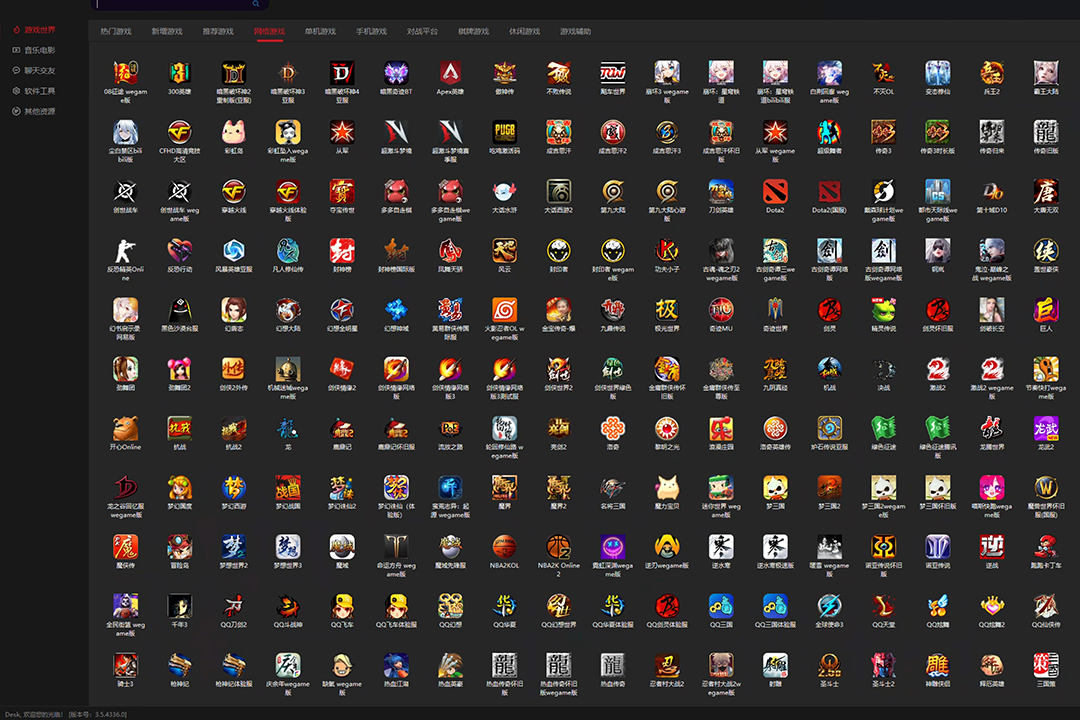Launch the 开心Online bear icon

pos(125,428)
